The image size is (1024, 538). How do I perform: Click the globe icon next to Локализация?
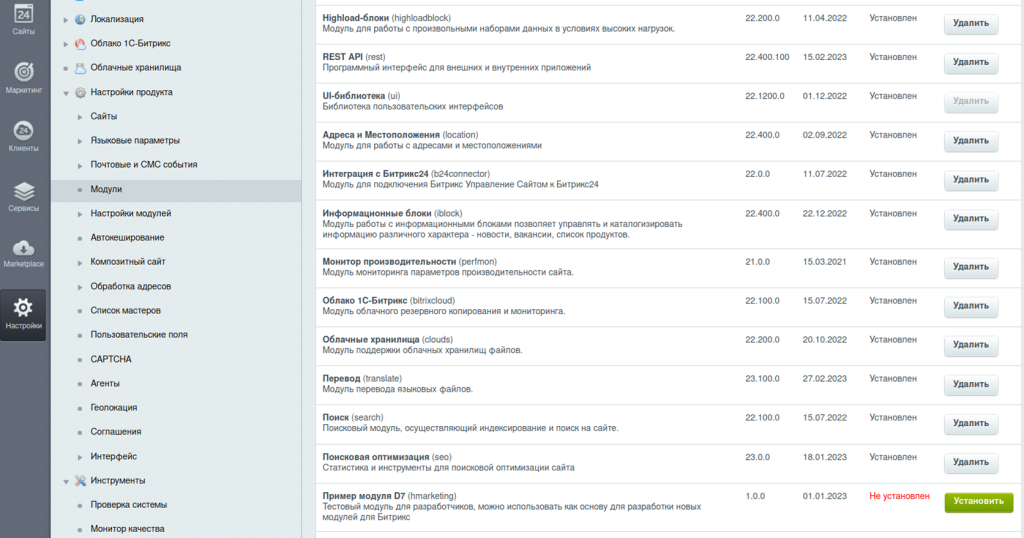pyautogui.click(x=80, y=20)
